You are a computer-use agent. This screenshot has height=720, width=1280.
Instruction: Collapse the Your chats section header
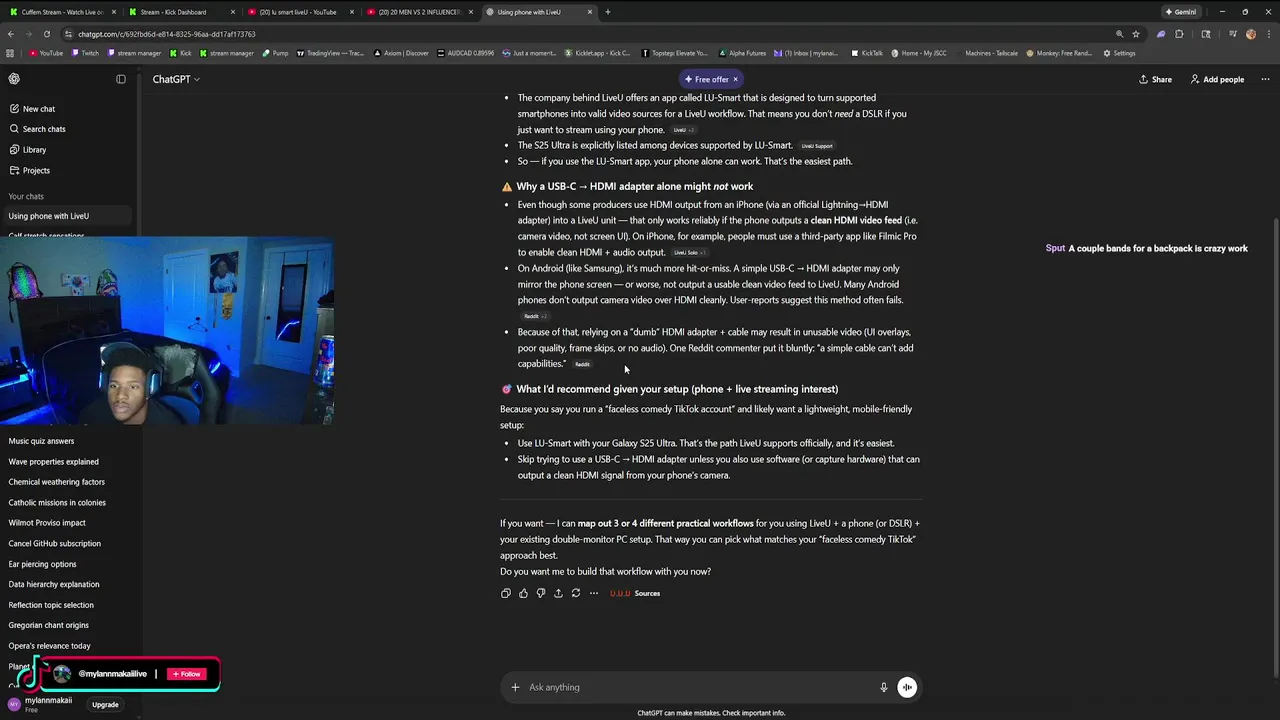[26, 196]
